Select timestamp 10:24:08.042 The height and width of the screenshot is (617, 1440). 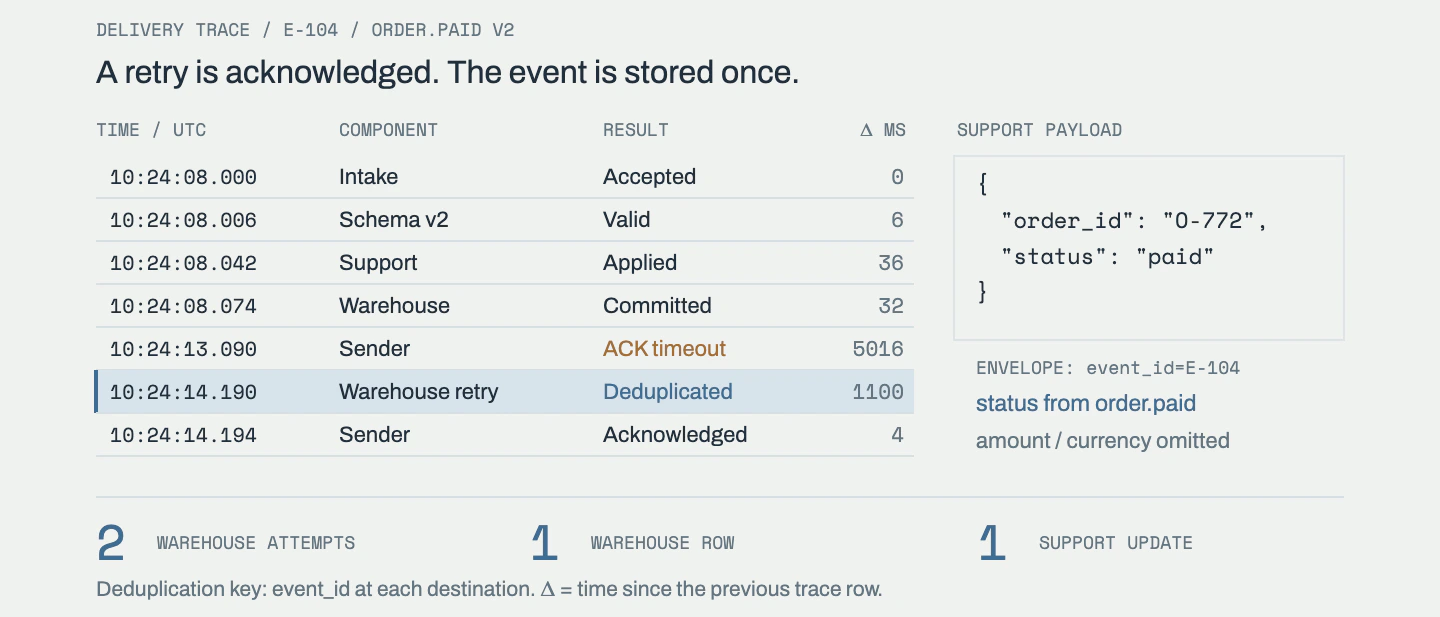[183, 263]
